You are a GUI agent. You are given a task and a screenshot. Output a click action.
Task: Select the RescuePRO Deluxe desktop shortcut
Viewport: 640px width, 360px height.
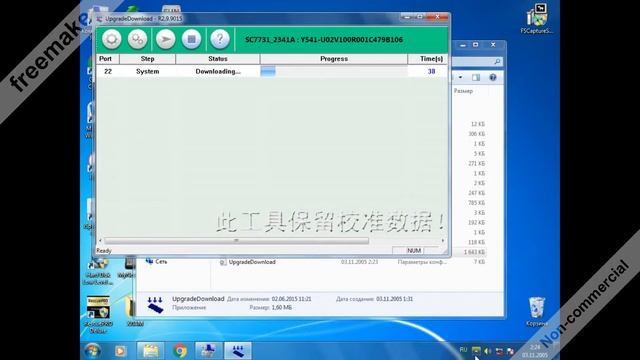pos(98,315)
